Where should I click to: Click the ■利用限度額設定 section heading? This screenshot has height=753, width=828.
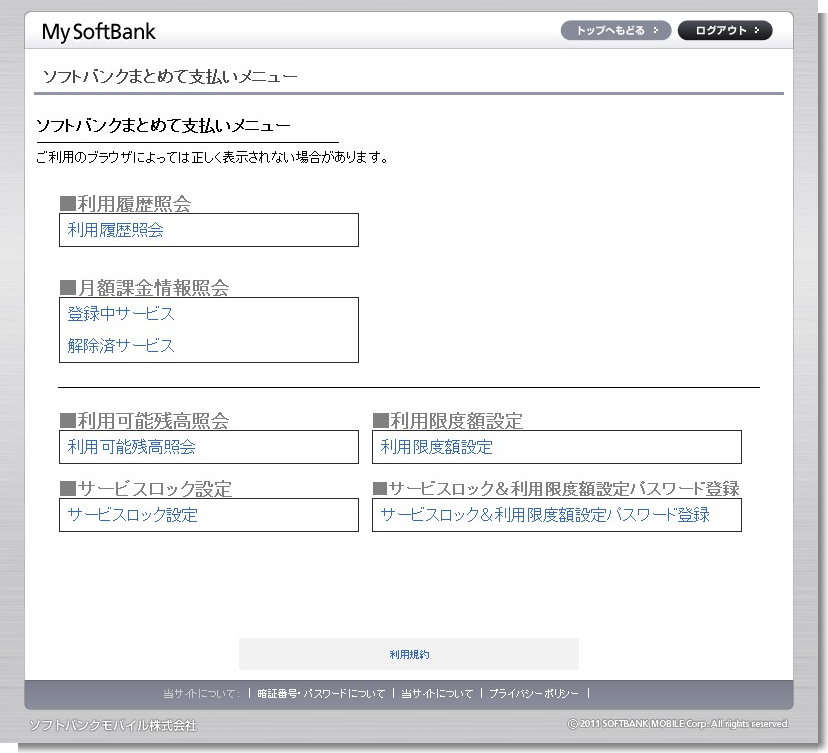pos(448,421)
